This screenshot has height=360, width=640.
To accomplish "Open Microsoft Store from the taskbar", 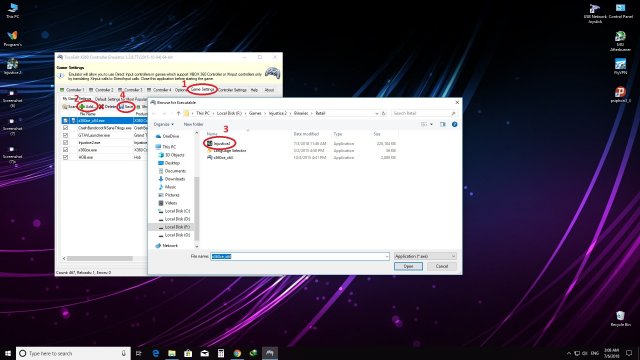I will [x=188, y=353].
